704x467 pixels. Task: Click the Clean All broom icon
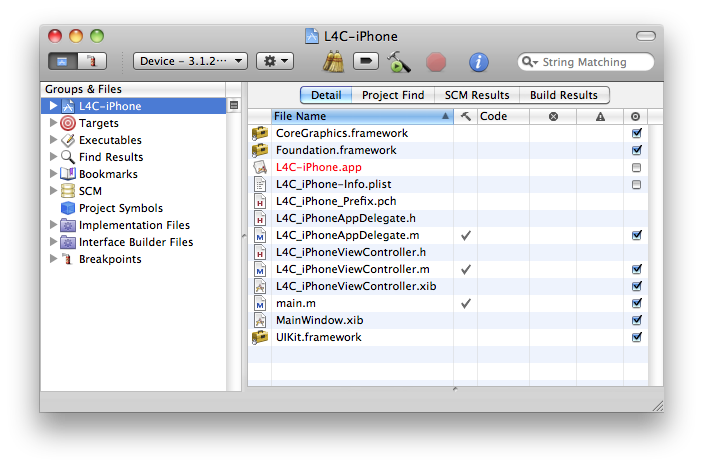(333, 62)
